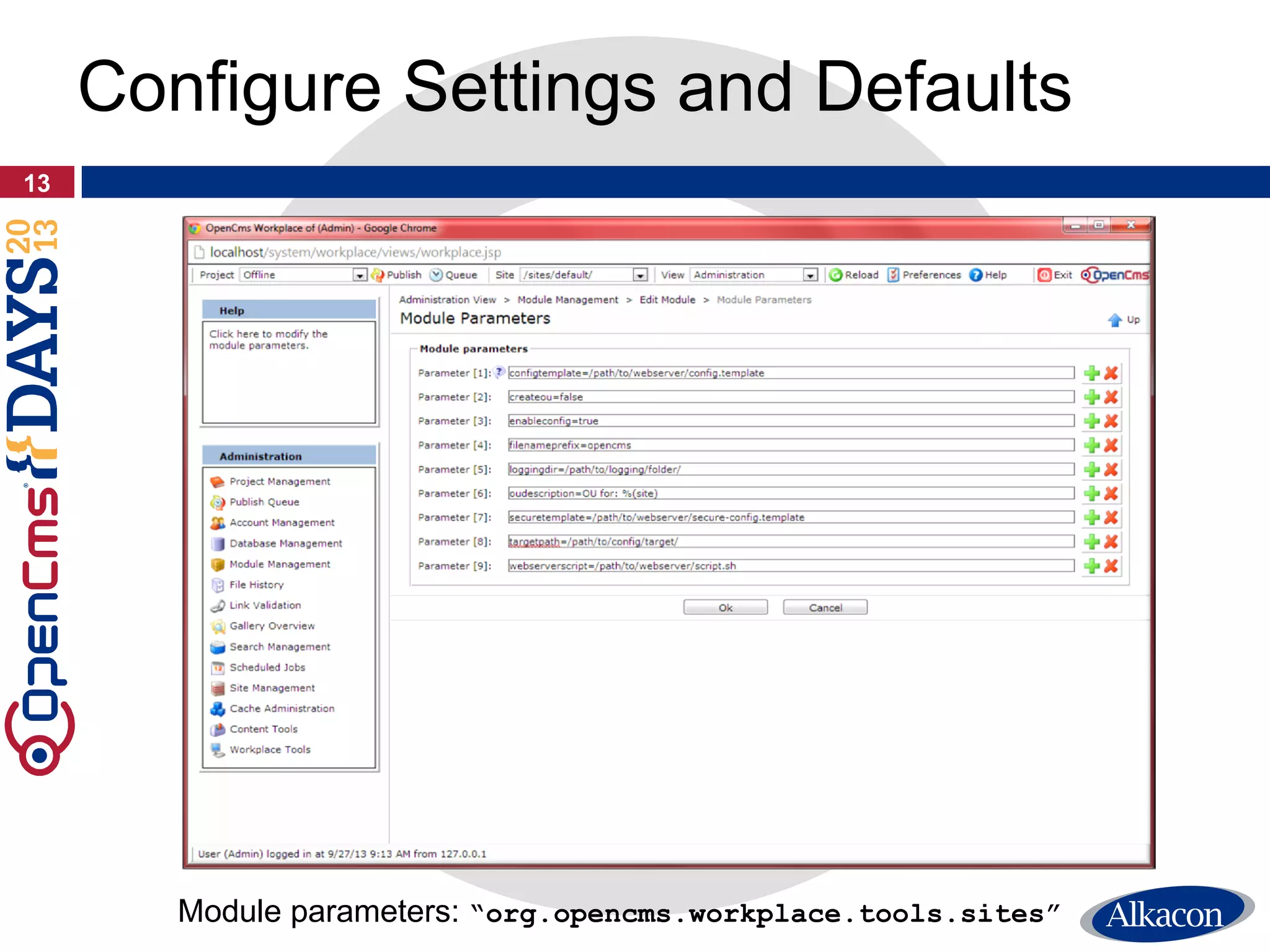Click Edit Module breadcrumb link
Image resolution: width=1270 pixels, height=952 pixels.
(x=667, y=300)
